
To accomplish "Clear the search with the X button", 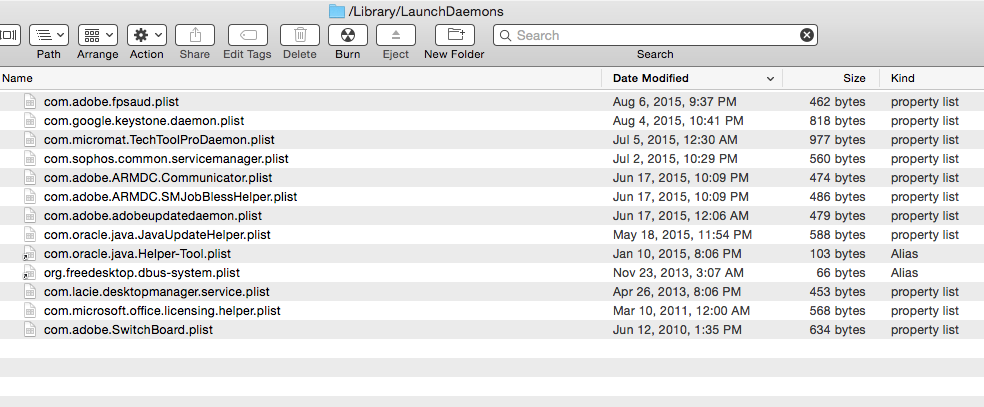I will tap(807, 35).
